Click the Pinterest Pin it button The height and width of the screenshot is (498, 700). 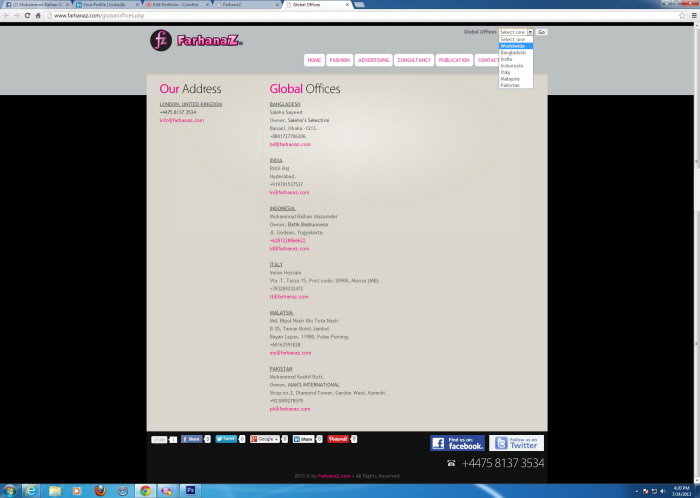[338, 439]
